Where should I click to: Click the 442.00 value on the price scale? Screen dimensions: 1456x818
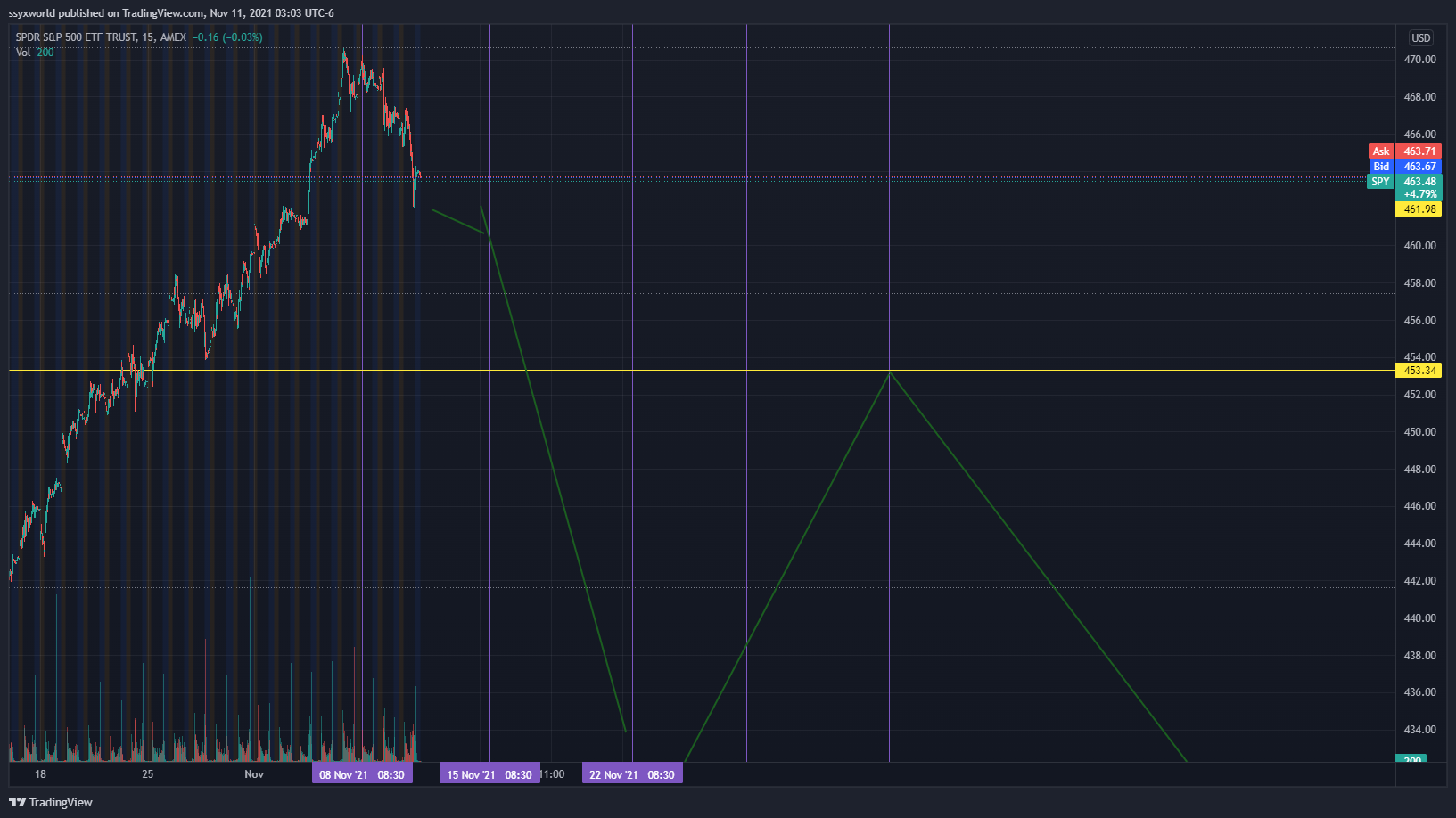point(1419,581)
